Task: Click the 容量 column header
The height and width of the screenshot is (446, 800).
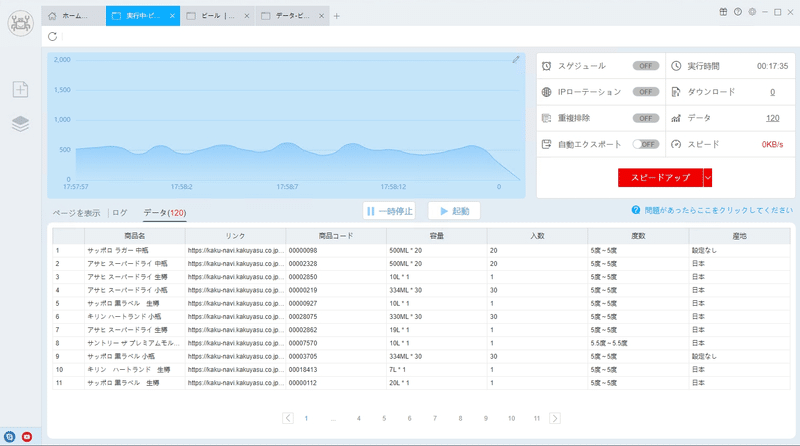Action: [437, 236]
